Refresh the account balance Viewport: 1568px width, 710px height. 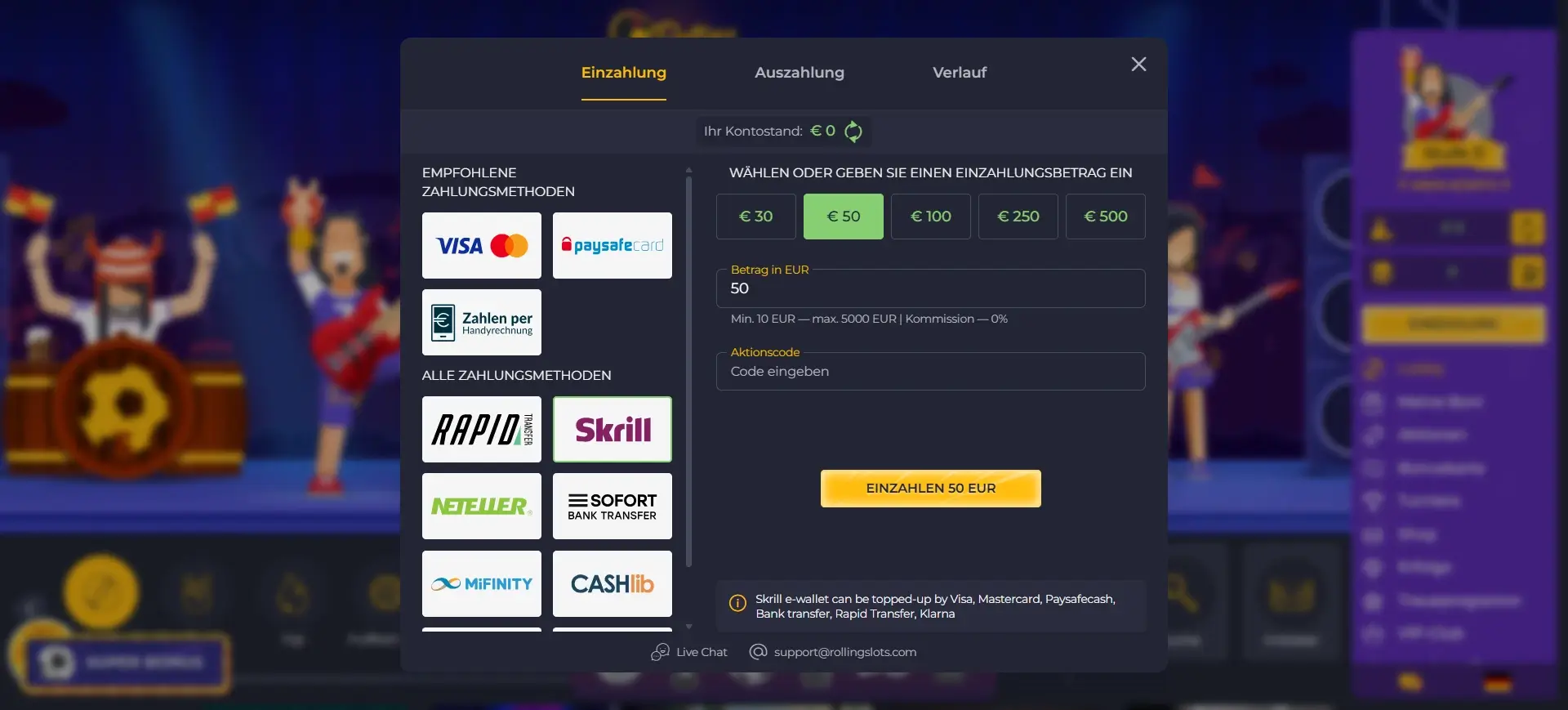tap(853, 131)
